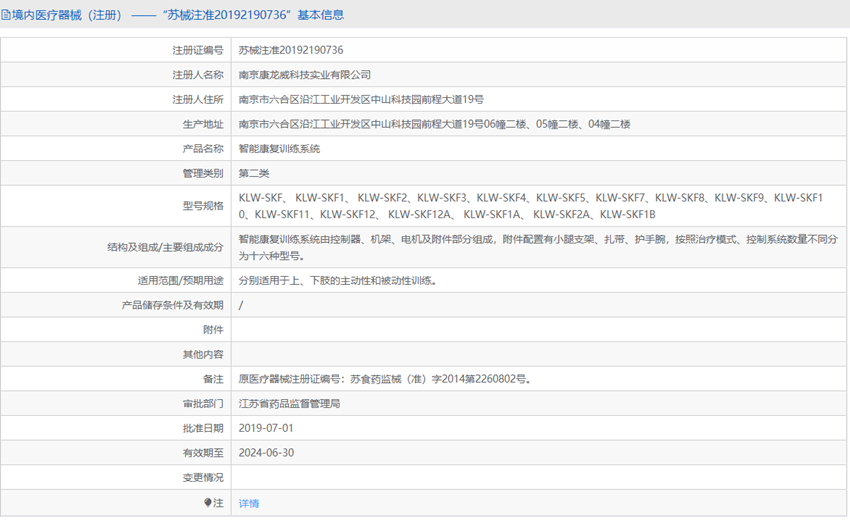Select the page title 境内医疗器械（注册）基本信息
Image resolution: width=850 pixels, height=520 pixels.
177,15
